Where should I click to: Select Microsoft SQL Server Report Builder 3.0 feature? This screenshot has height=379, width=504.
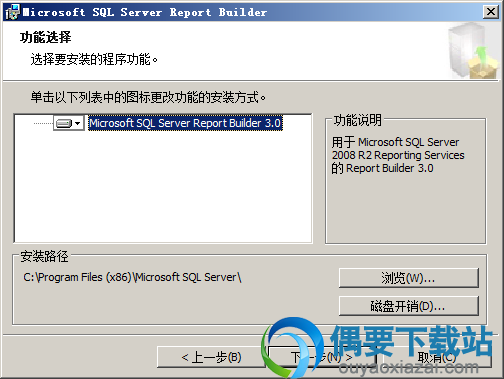click(x=185, y=123)
